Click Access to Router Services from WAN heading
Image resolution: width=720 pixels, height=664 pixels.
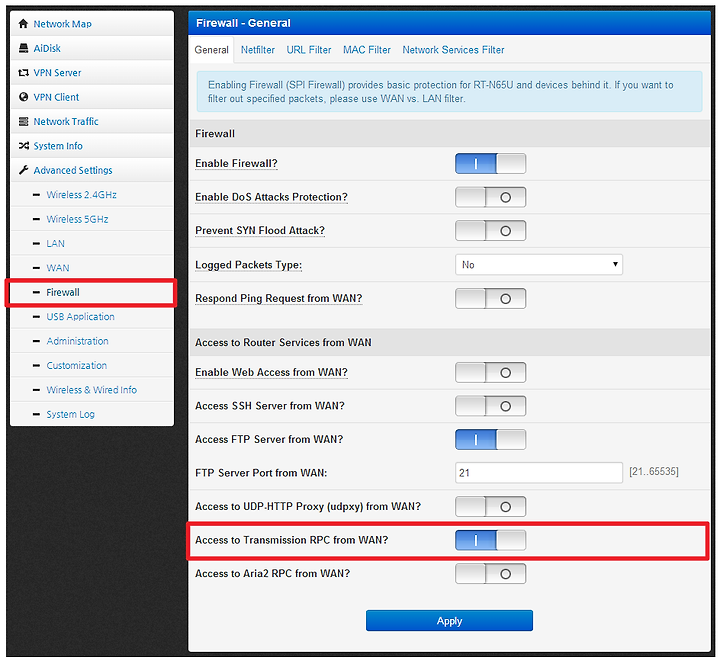pos(283,343)
